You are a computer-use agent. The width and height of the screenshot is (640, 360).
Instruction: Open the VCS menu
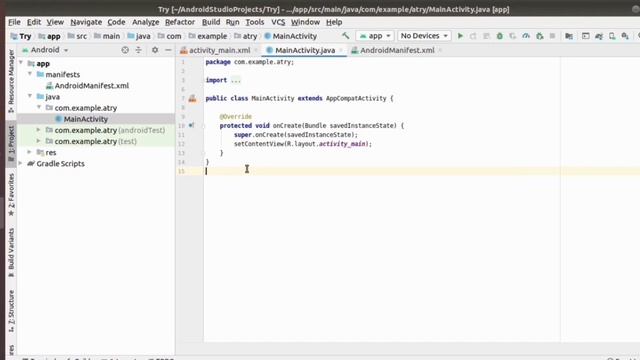tap(278, 22)
